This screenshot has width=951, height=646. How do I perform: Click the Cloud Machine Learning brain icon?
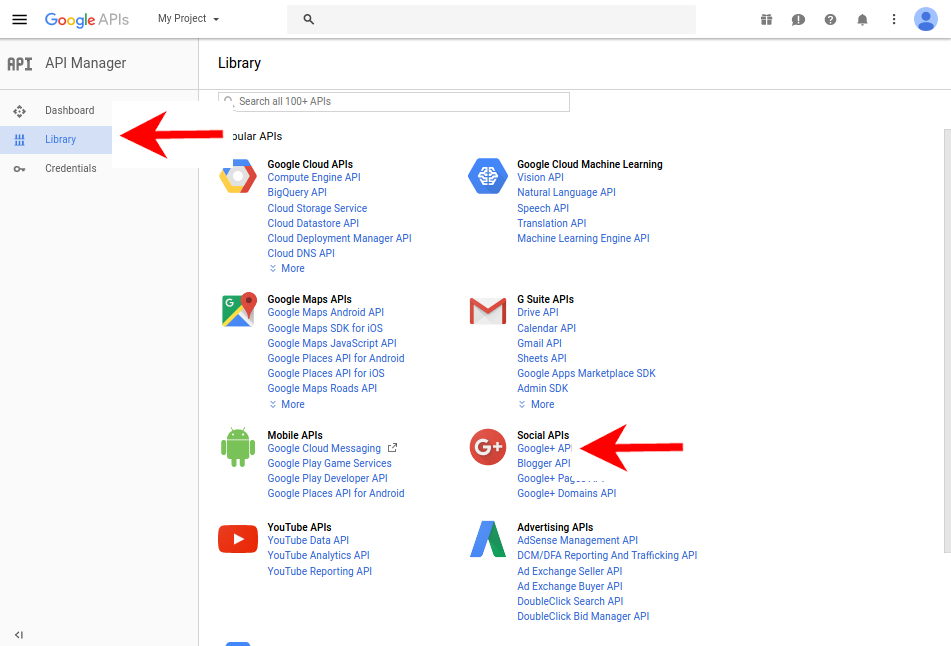point(488,176)
